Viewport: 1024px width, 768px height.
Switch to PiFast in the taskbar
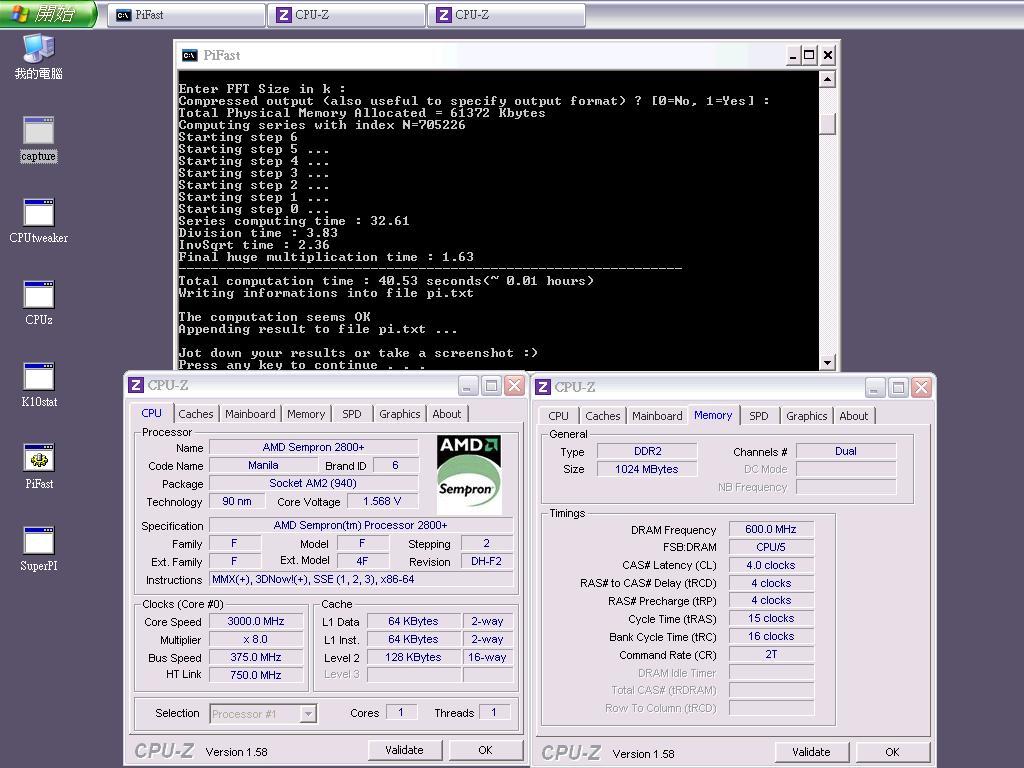tap(186, 15)
